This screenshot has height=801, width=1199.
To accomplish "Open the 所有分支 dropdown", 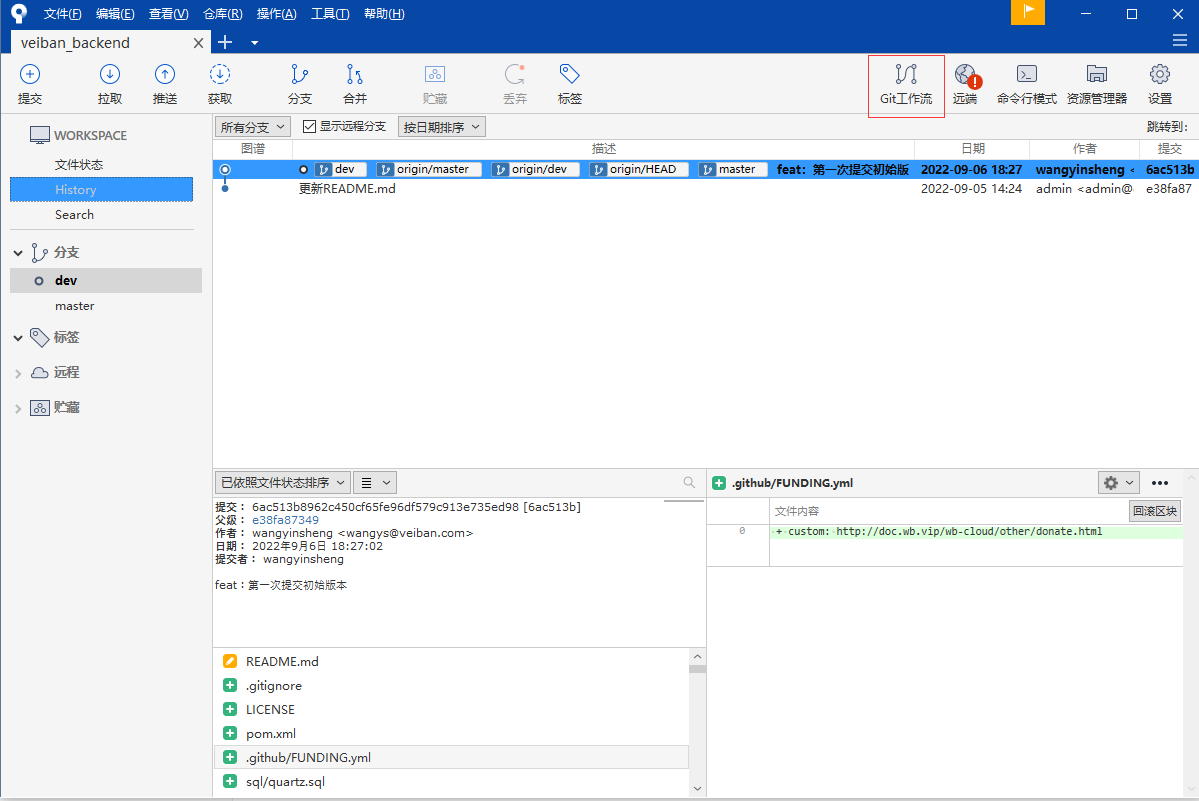I will click(x=253, y=127).
